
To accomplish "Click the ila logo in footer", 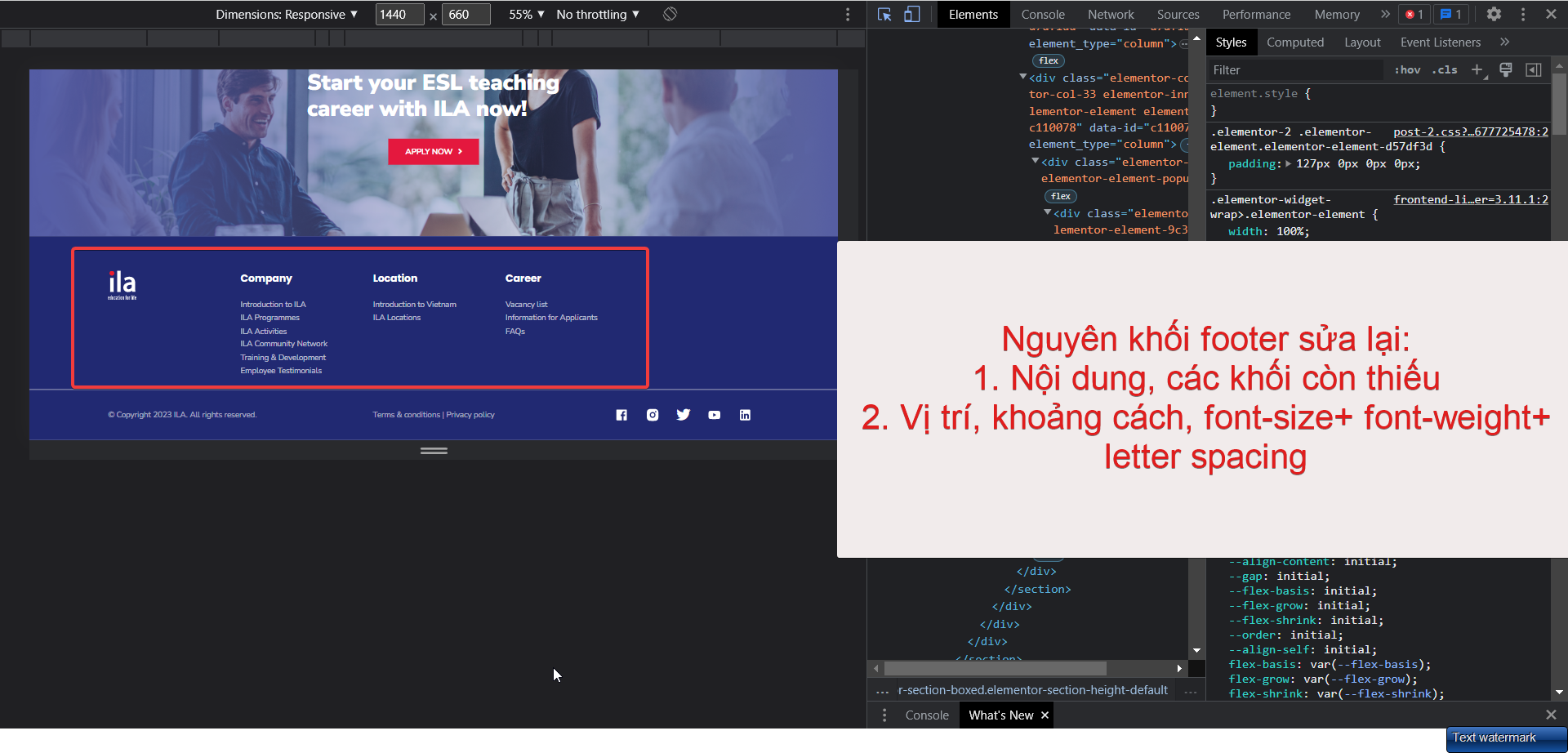I will 122,285.
